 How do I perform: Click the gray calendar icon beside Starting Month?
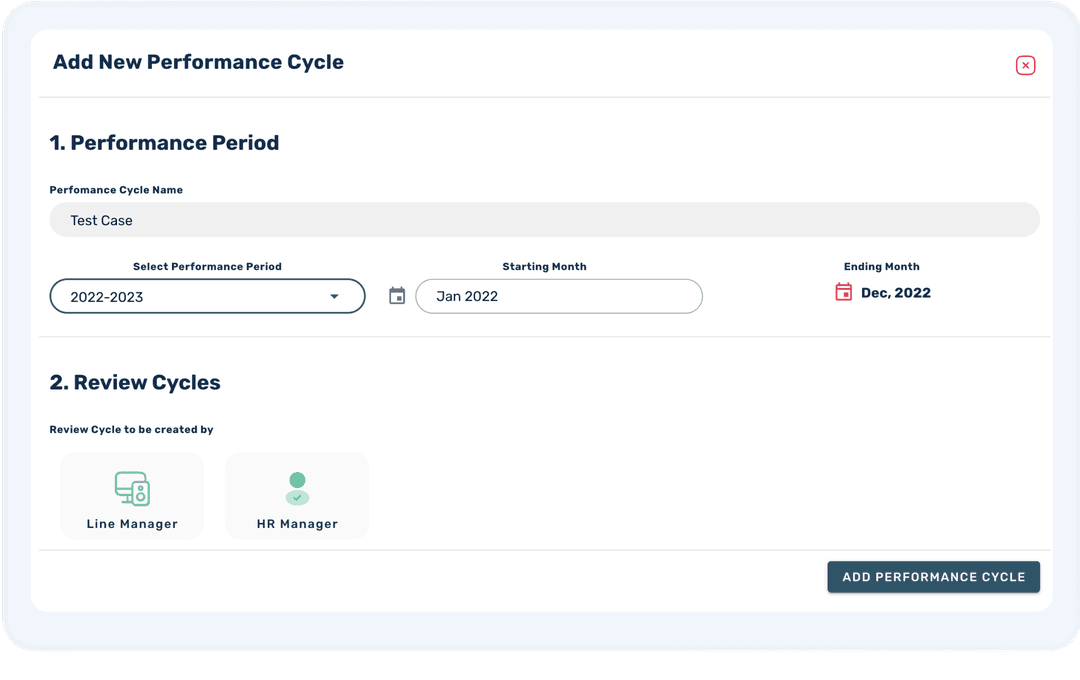pyautogui.click(x=397, y=296)
